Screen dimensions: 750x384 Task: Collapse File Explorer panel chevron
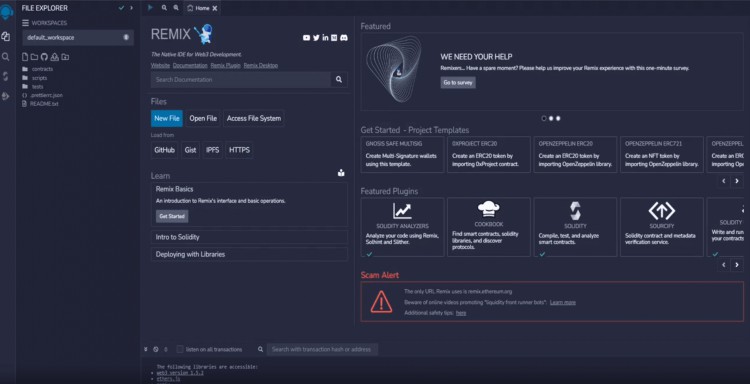(x=132, y=8)
